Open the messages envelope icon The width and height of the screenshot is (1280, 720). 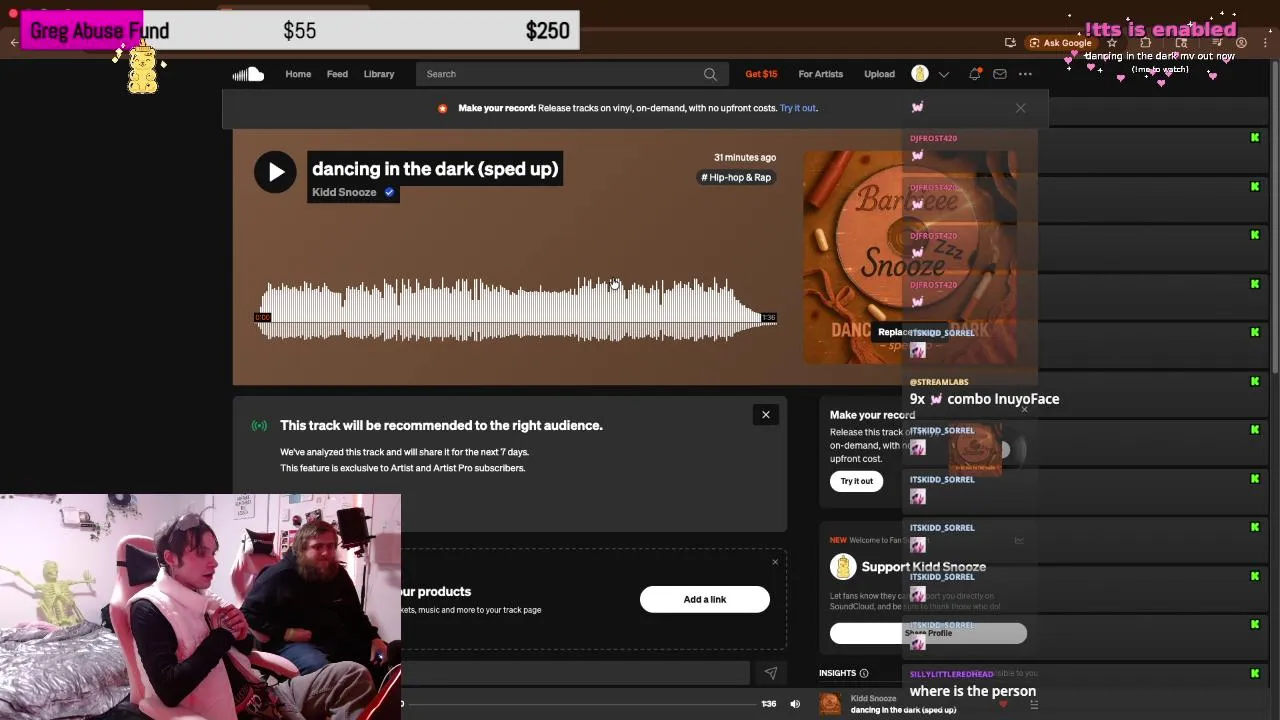click(x=999, y=74)
